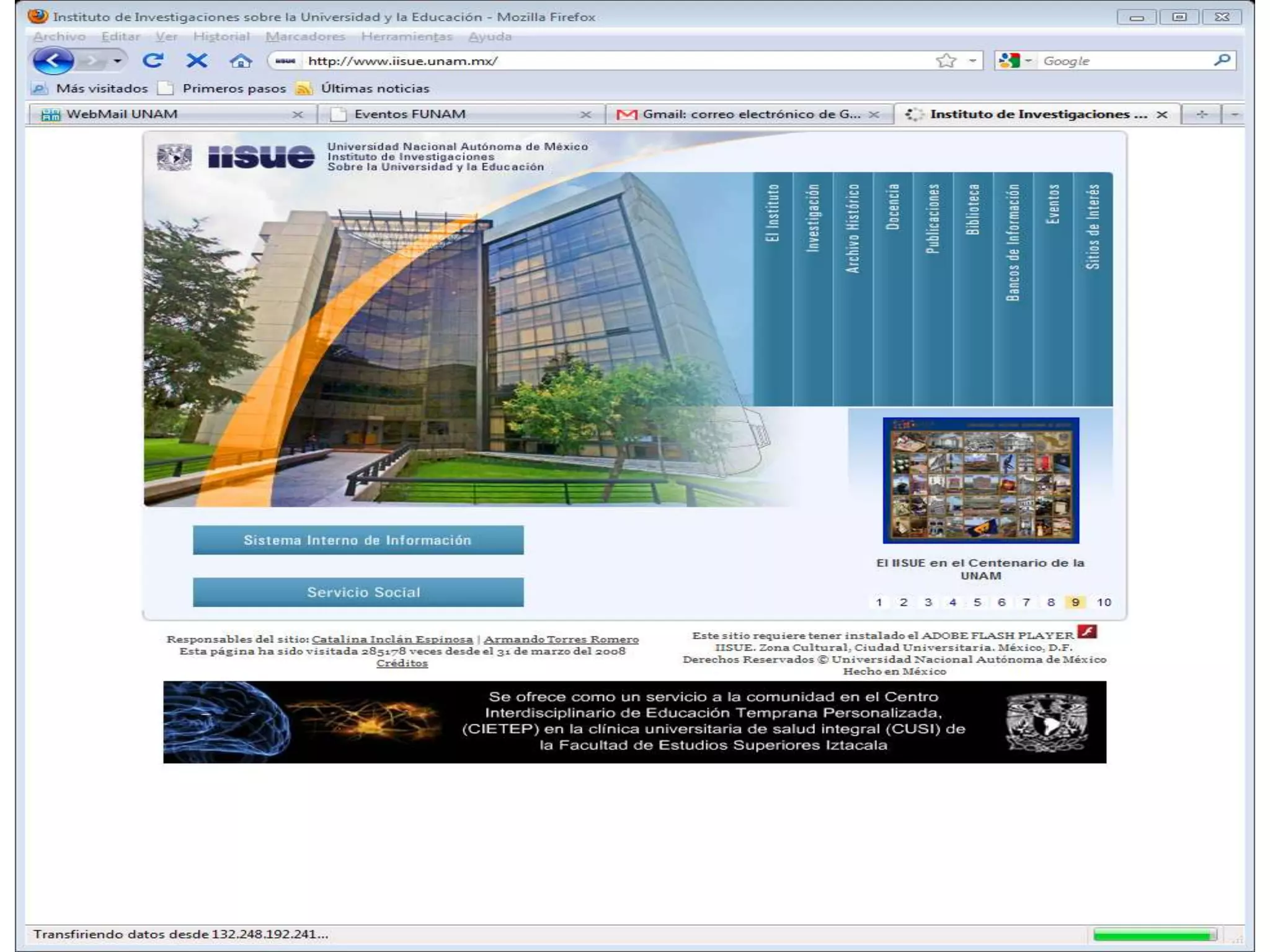This screenshot has height=952, width=1270.
Task: Click the Firefox back arrow button
Action: 53,61
